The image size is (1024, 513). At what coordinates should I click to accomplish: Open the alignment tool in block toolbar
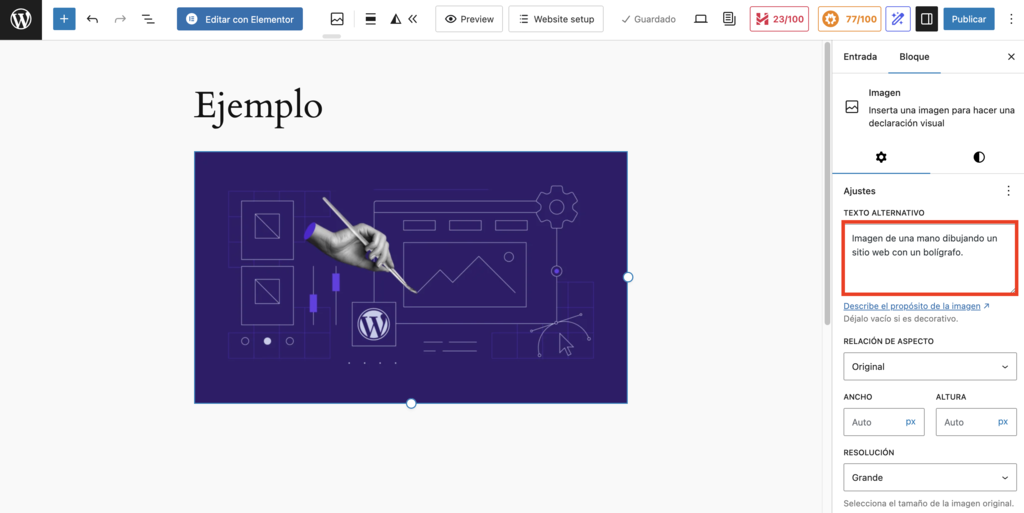coord(370,19)
